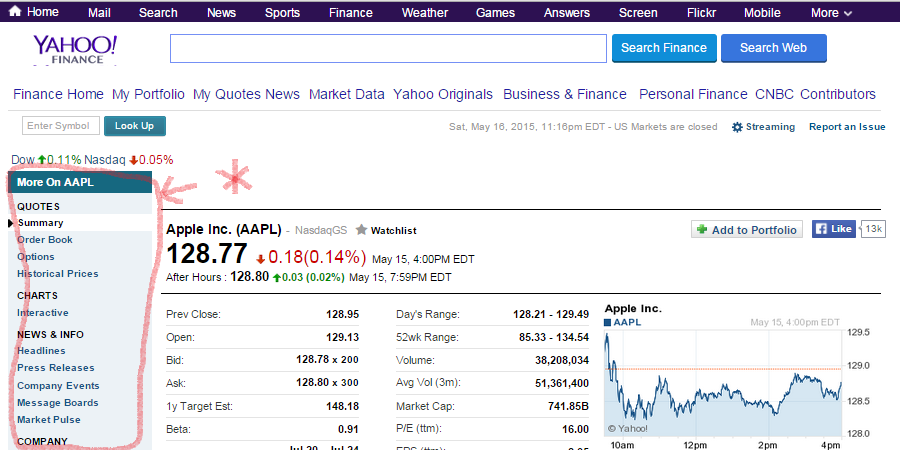
Task: Go to Market Data tab
Action: [x=347, y=94]
